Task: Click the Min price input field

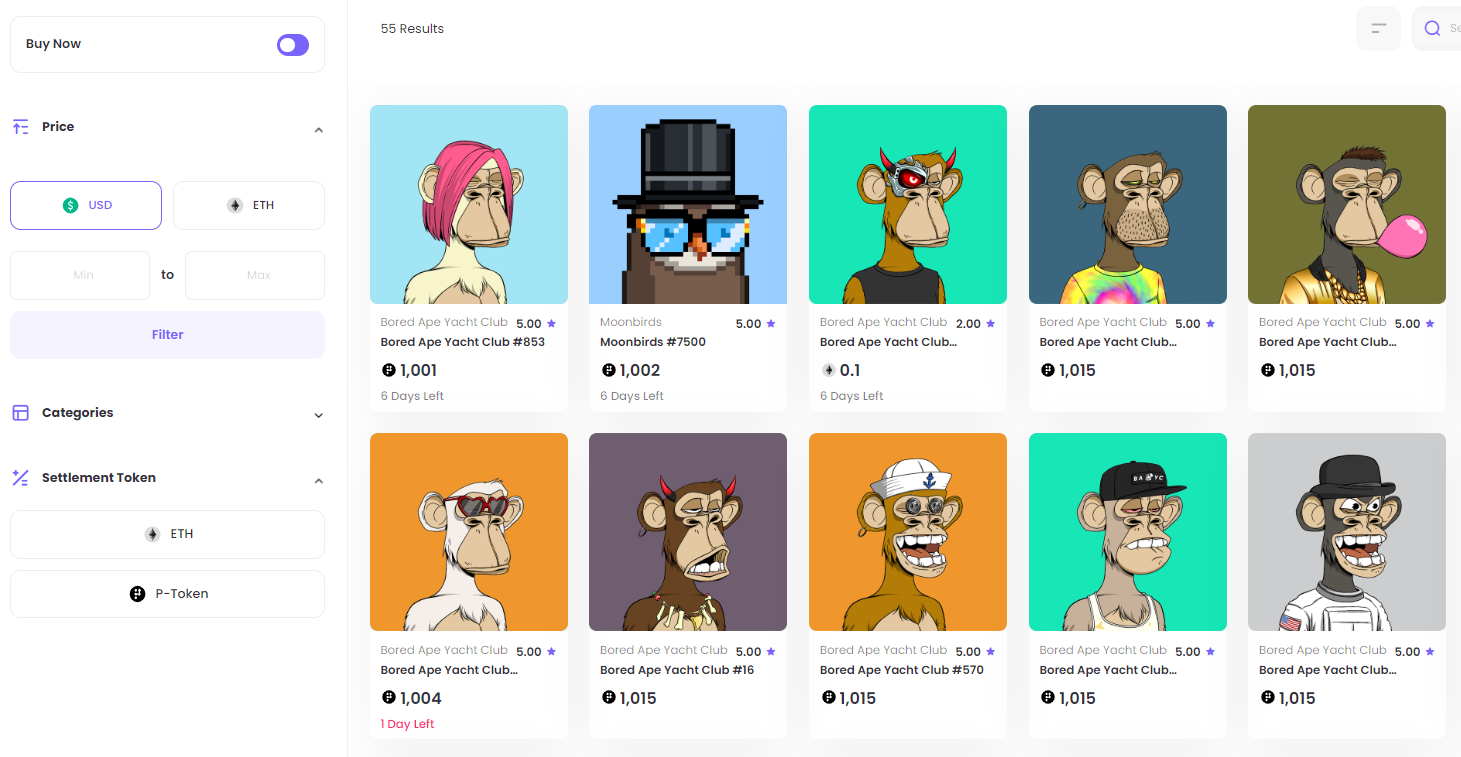Action: coord(80,275)
